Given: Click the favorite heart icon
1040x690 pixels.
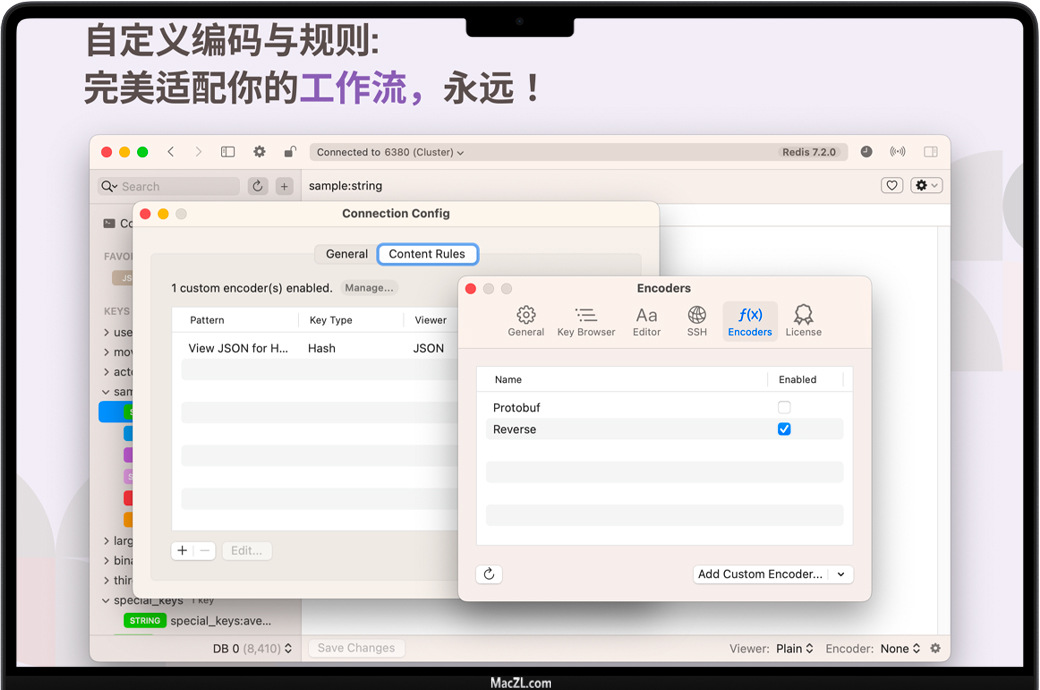Looking at the screenshot, I should [x=892, y=185].
